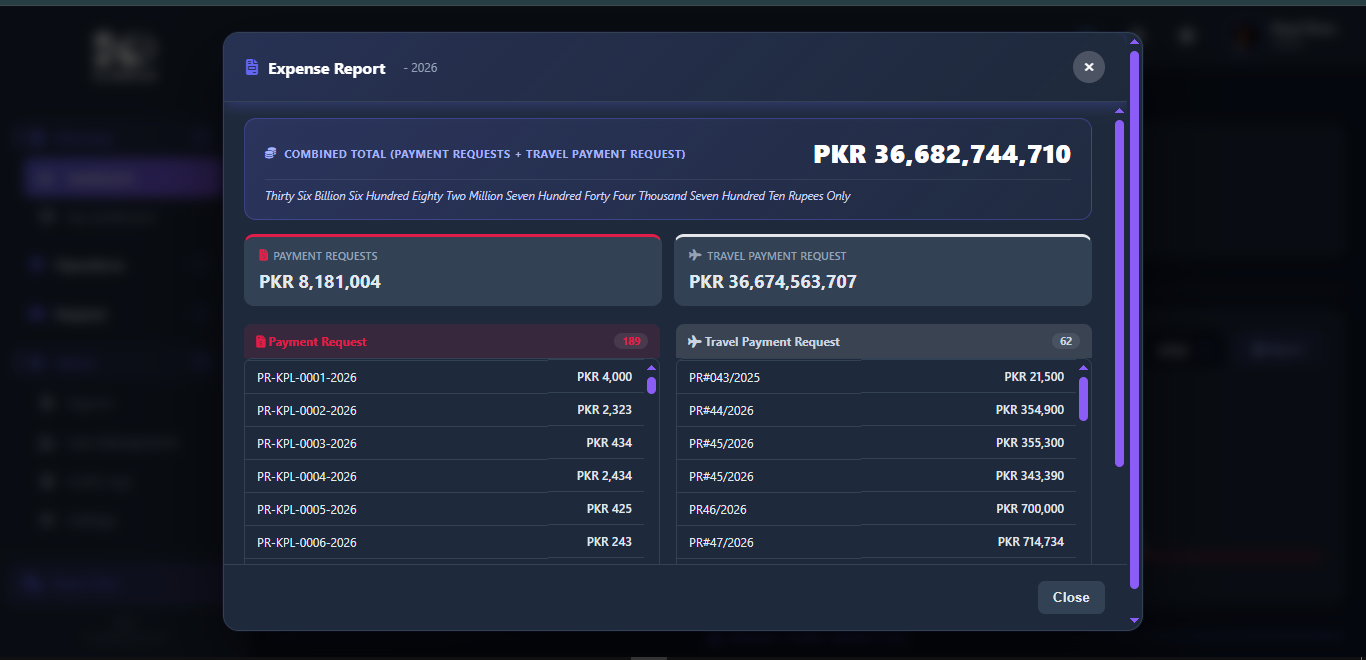Click the amount PKR 434
Screen dimensions: 1366x660
coord(609,443)
